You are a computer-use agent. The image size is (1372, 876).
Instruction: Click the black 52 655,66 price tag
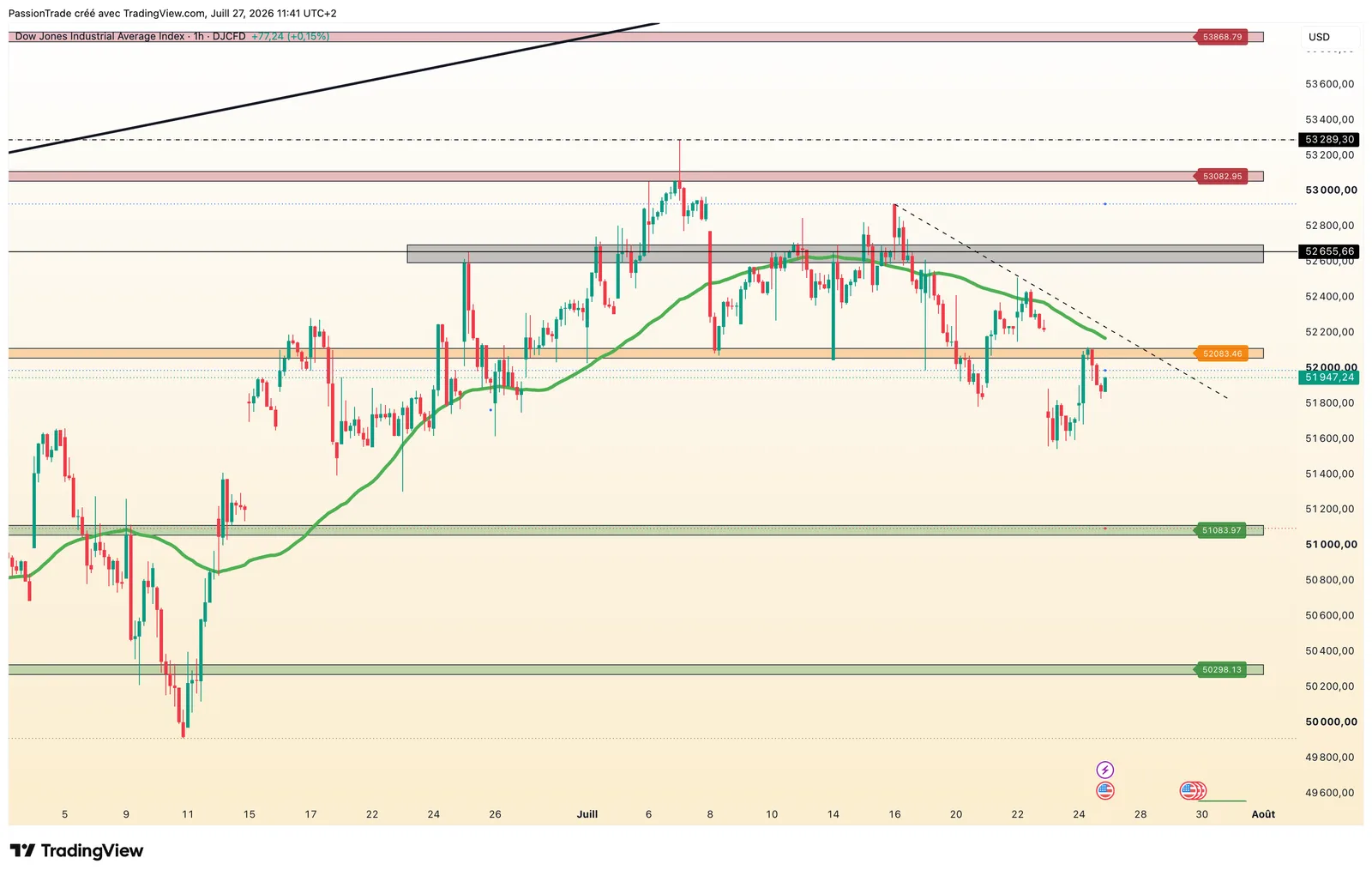(x=1330, y=252)
